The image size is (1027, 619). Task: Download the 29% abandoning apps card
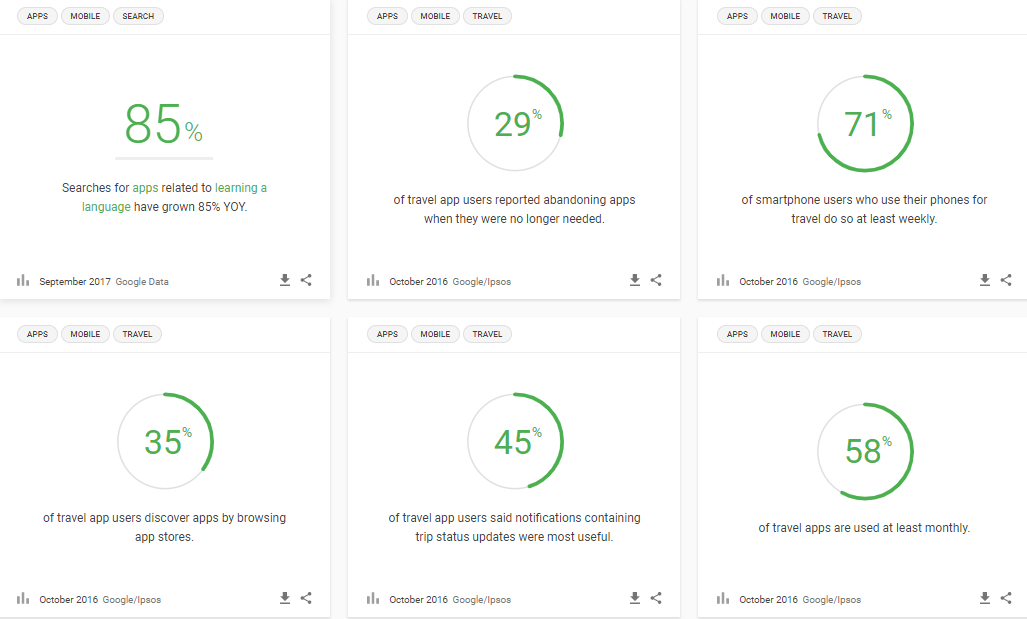pyautogui.click(x=635, y=280)
